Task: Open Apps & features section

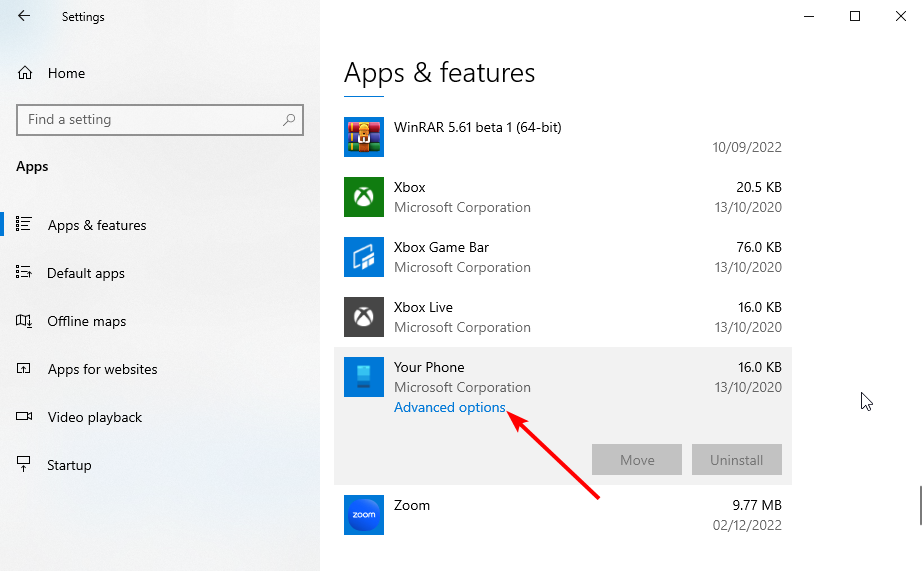Action: [x=97, y=225]
